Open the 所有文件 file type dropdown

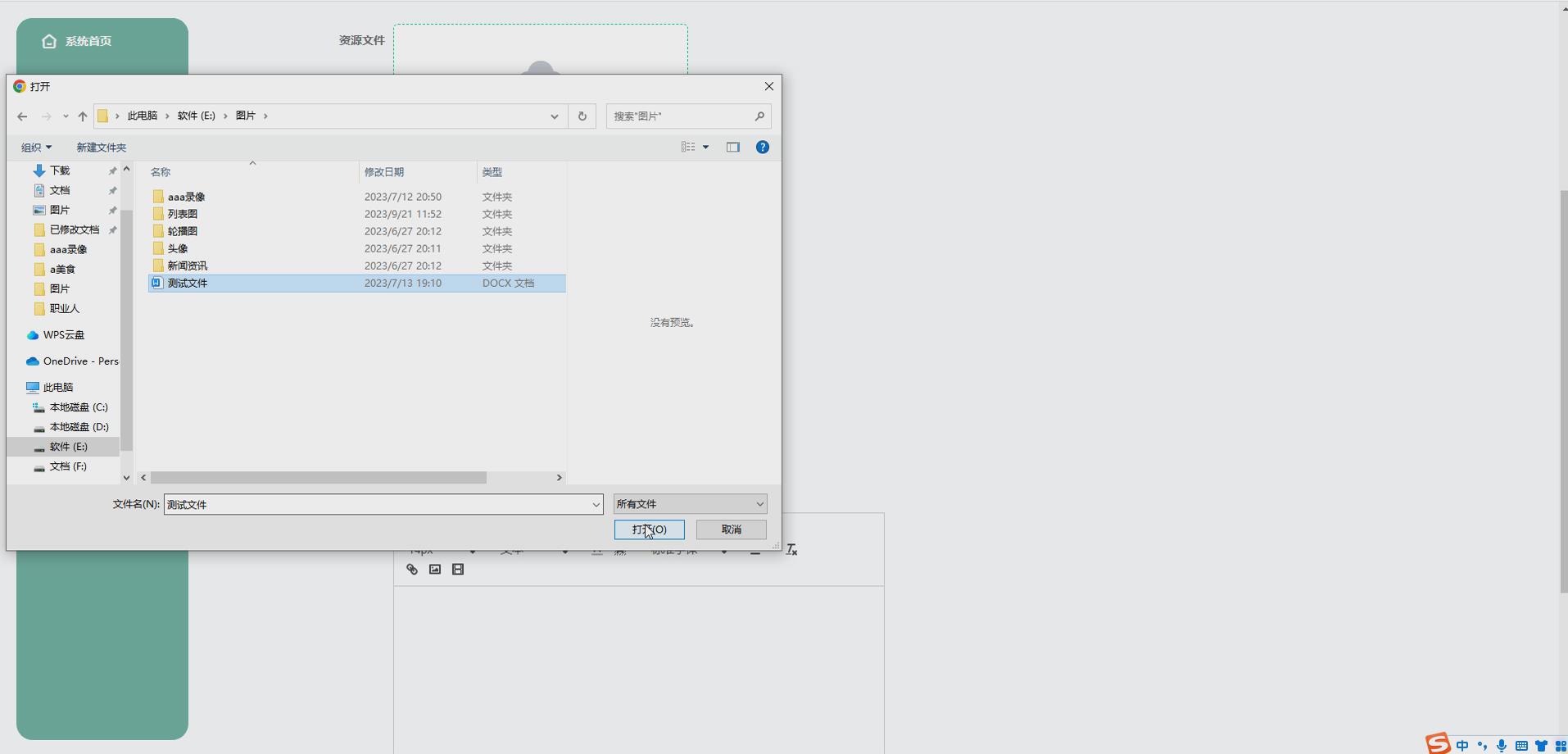pyautogui.click(x=690, y=504)
